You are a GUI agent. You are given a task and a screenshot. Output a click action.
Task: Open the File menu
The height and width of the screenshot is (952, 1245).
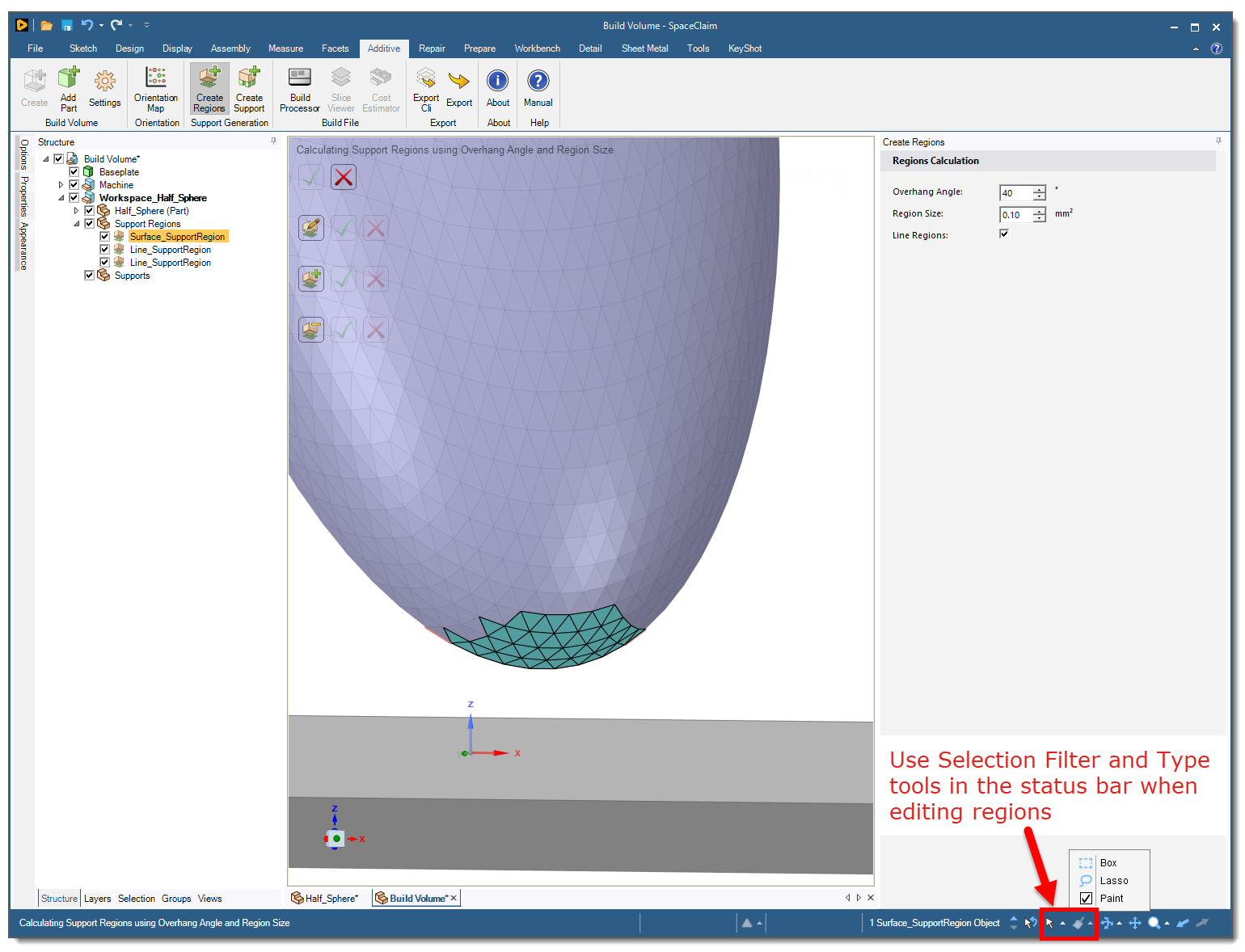tap(36, 48)
